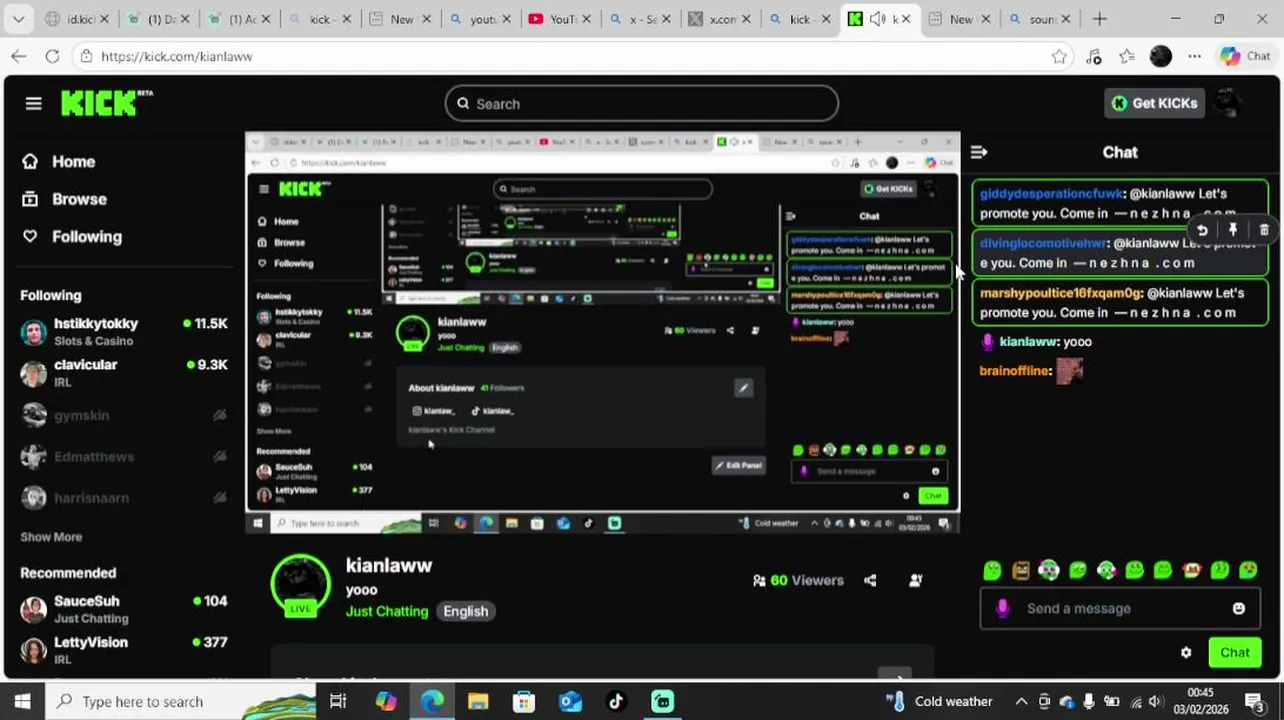Open SauceSuh recommended channel
1284x720 pixels.
coord(124,608)
